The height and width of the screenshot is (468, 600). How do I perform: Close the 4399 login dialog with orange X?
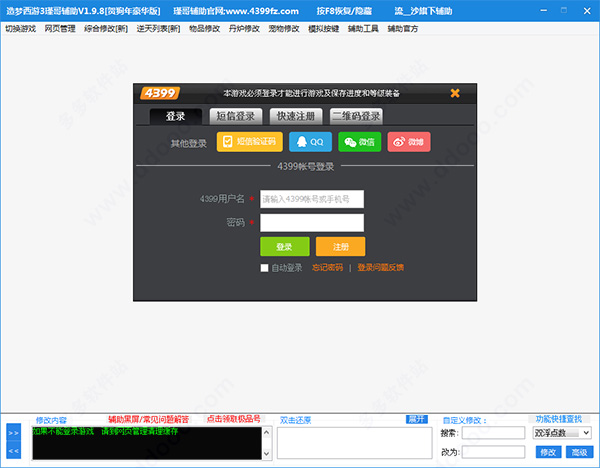click(x=455, y=93)
